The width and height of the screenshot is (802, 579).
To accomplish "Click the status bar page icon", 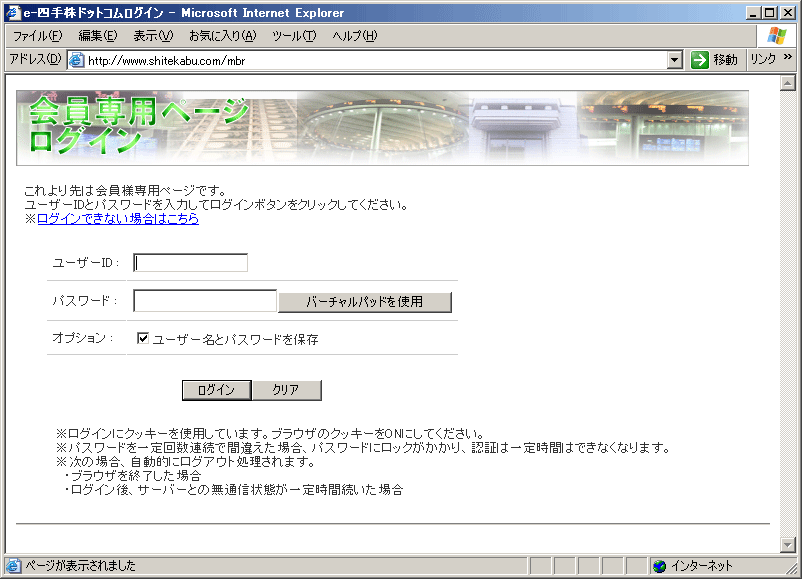I will (13, 566).
